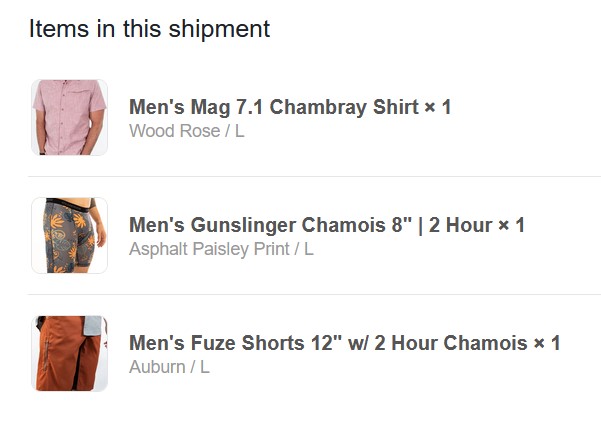Click the × 1 quantity on Chambray Shirt

438,107
